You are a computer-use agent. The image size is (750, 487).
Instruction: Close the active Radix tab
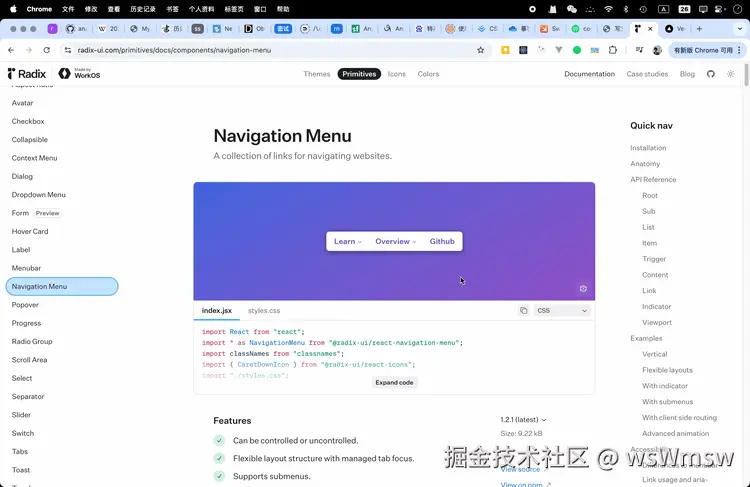pyautogui.click(x=650, y=29)
